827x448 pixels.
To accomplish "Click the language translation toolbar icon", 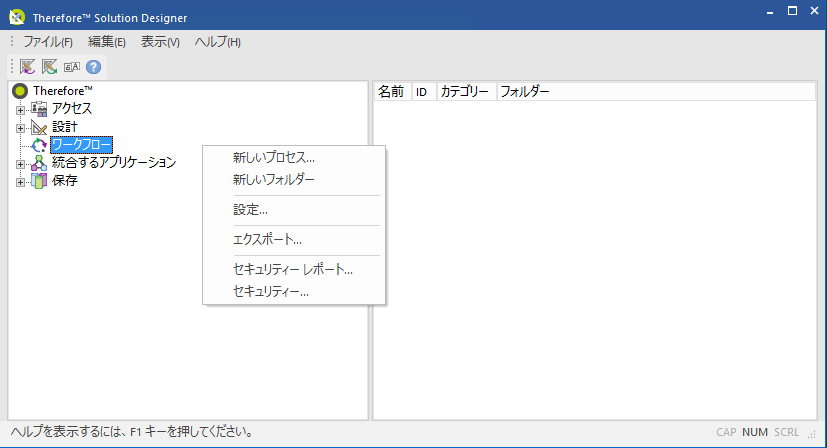I will click(72, 67).
